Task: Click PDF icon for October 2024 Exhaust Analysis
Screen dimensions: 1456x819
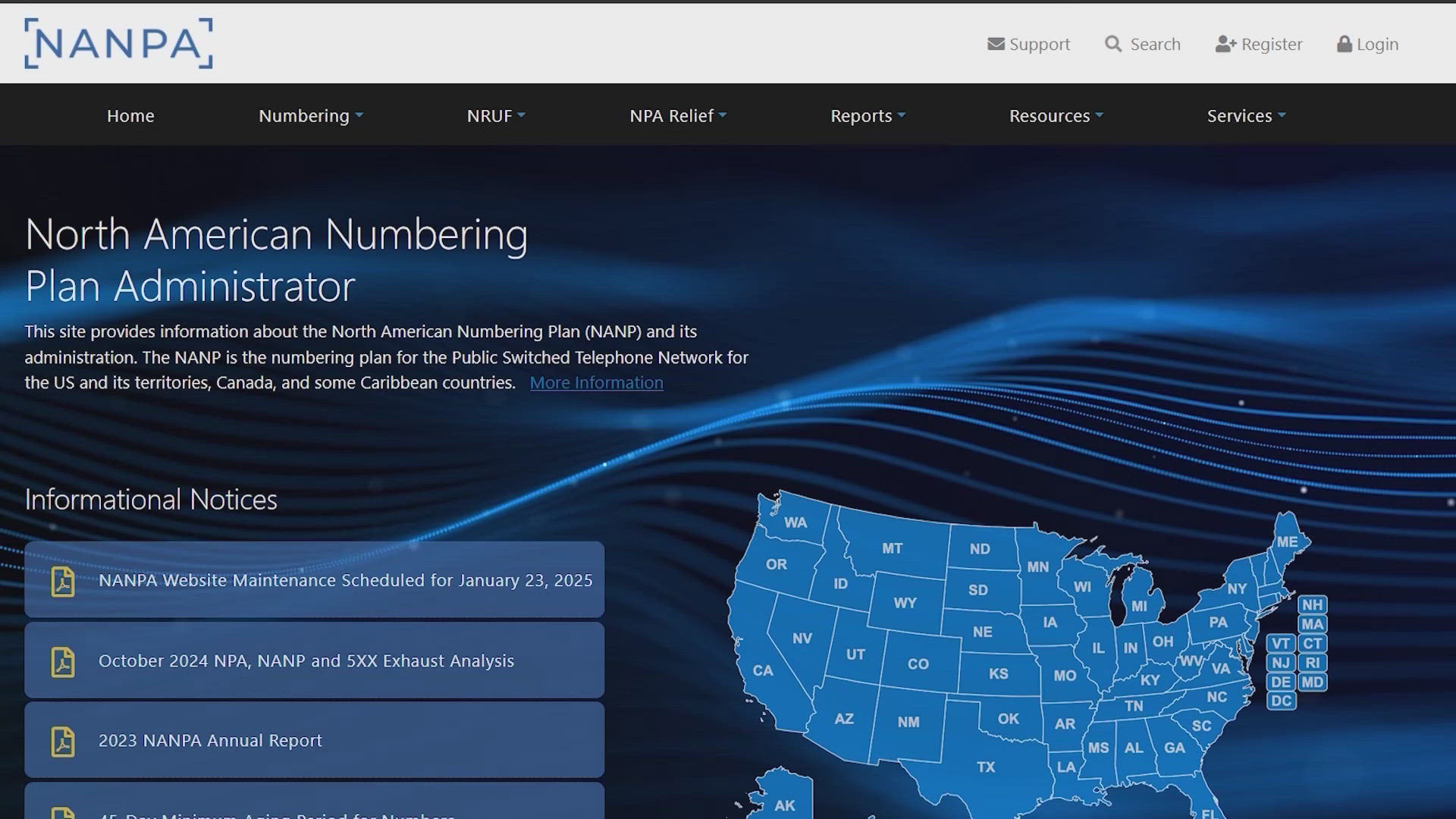Action: tap(63, 662)
